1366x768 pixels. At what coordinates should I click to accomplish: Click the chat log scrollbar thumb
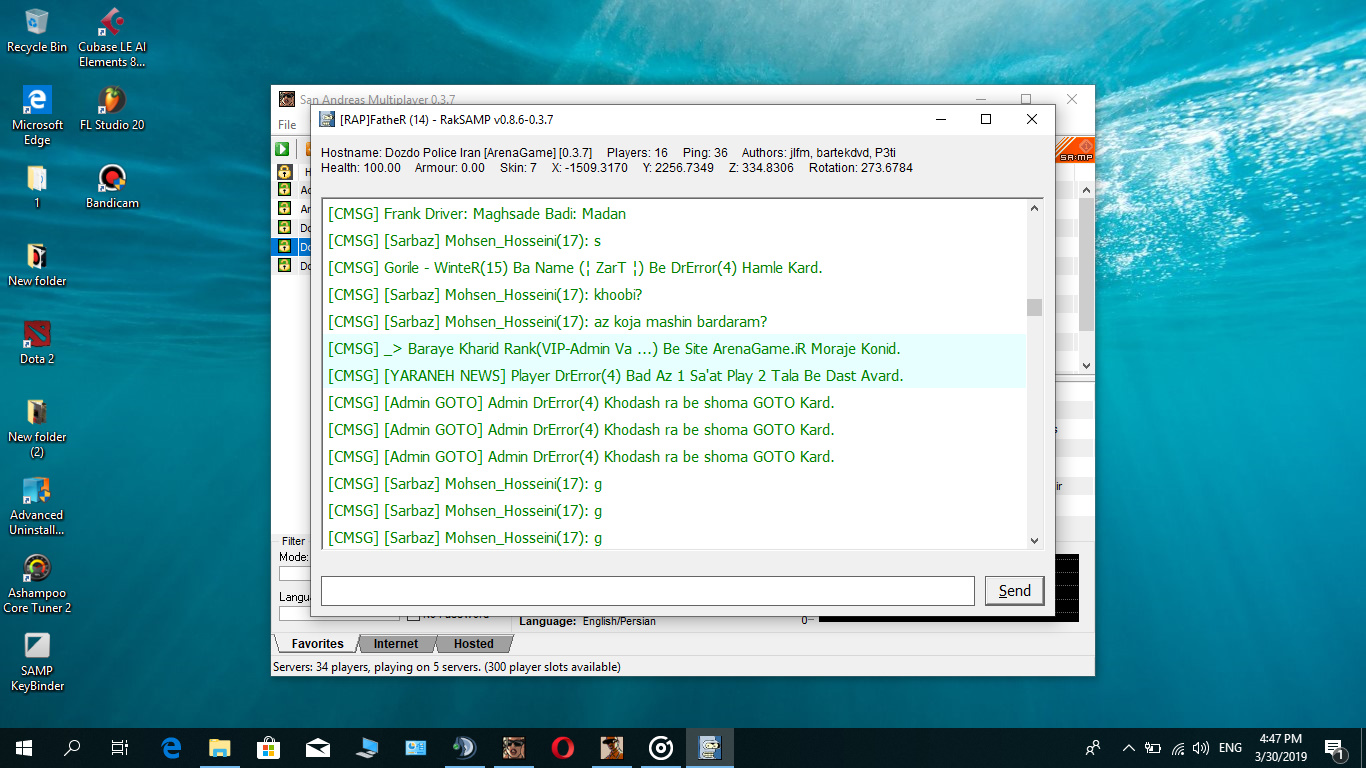pyautogui.click(x=1034, y=308)
